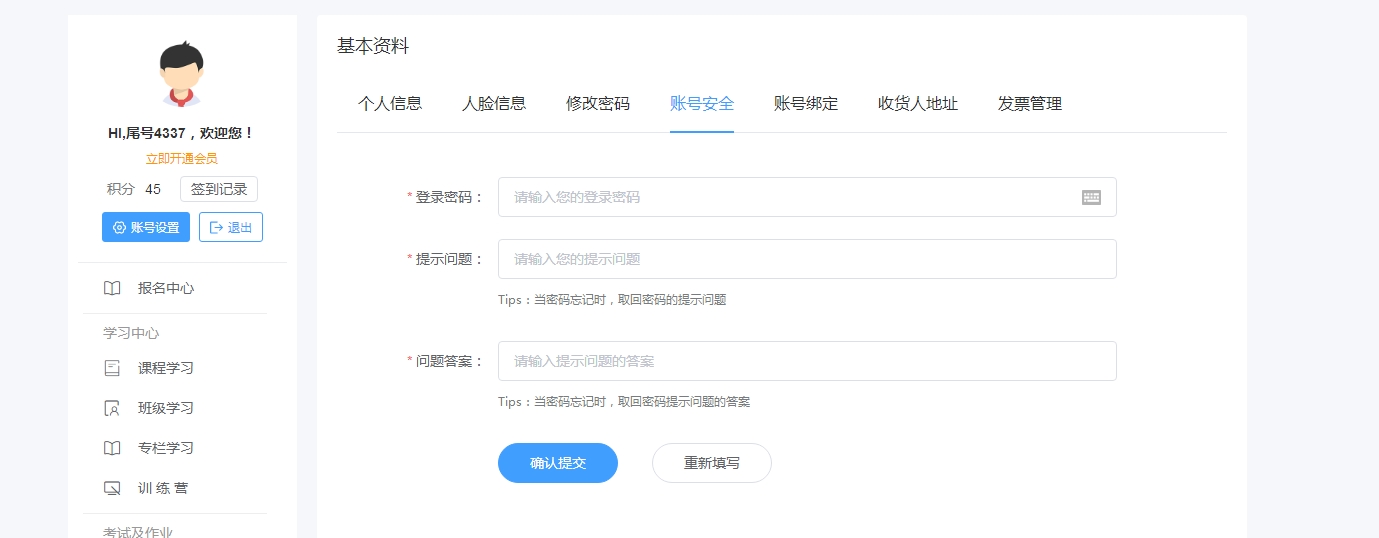
Task: Click the icon beside 班级学习
Action: tap(112, 408)
